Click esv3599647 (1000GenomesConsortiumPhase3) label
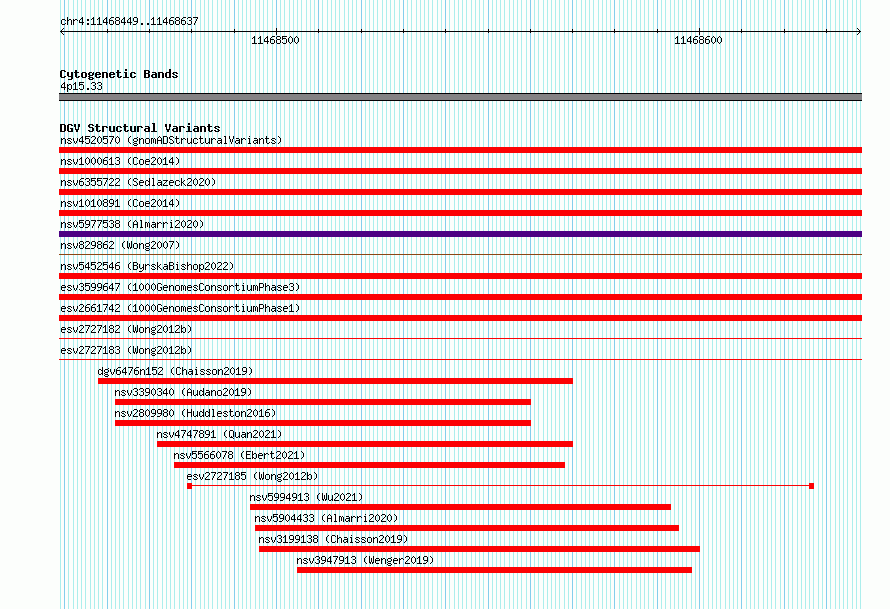The height and width of the screenshot is (609, 890). coord(180,287)
